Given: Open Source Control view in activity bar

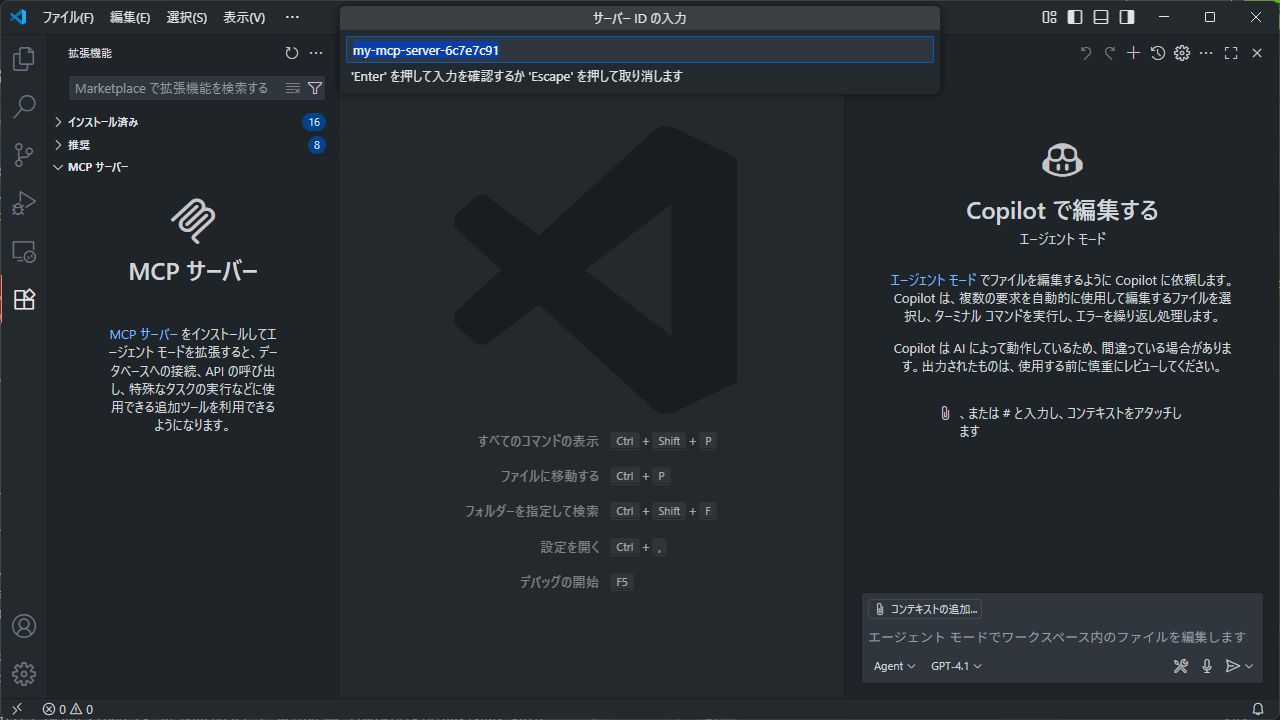Looking at the screenshot, I should [x=24, y=154].
